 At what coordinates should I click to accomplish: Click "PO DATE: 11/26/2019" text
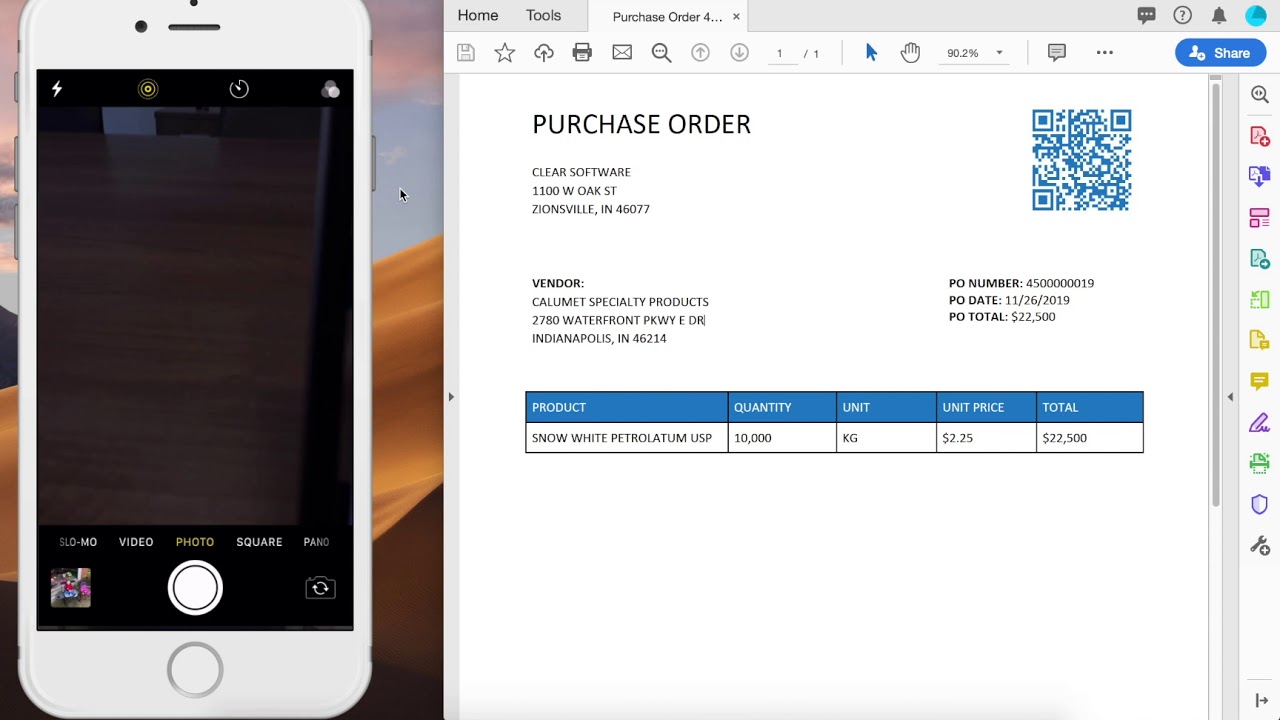tap(1009, 300)
